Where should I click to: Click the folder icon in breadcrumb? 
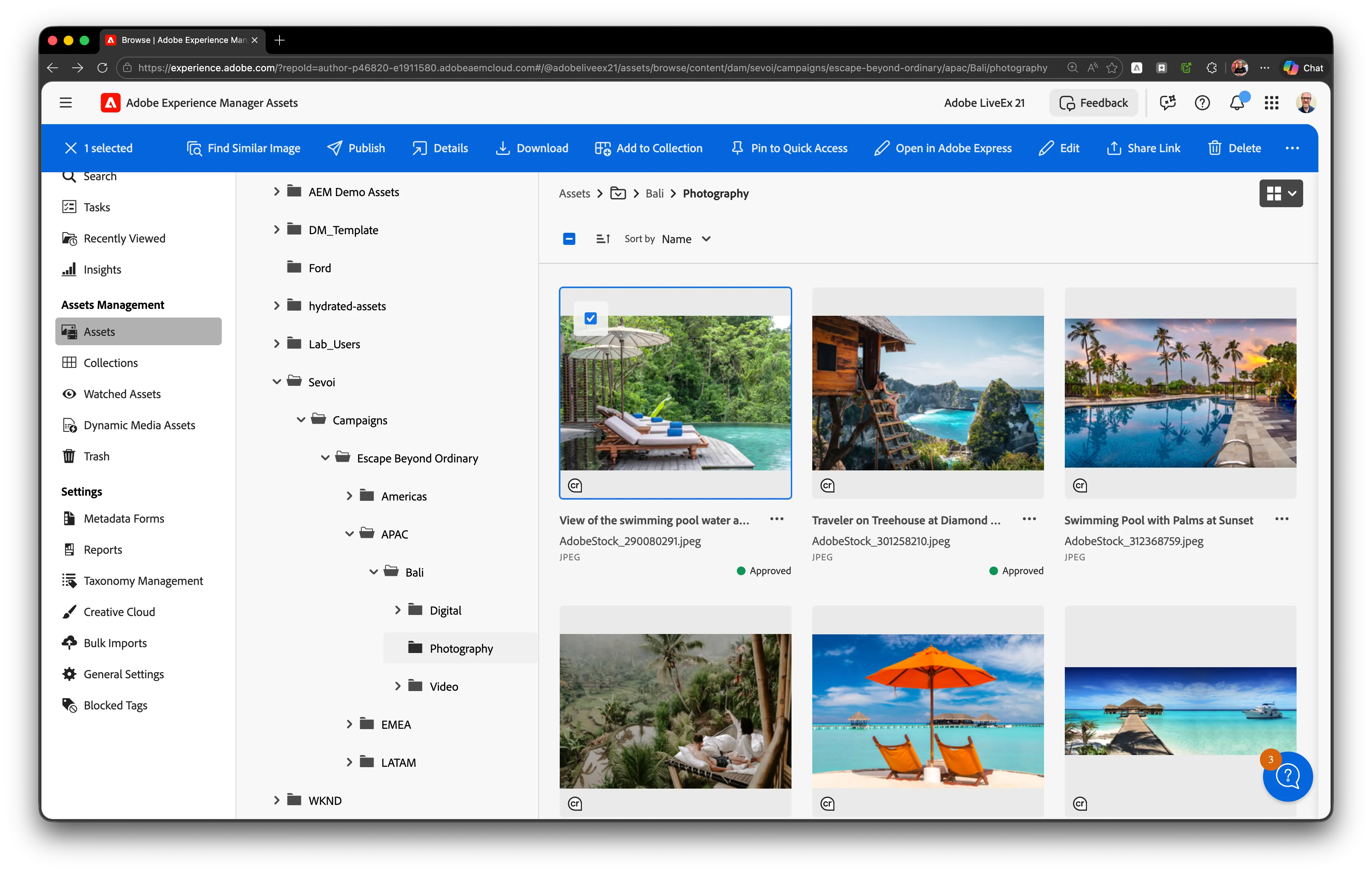[x=618, y=193]
